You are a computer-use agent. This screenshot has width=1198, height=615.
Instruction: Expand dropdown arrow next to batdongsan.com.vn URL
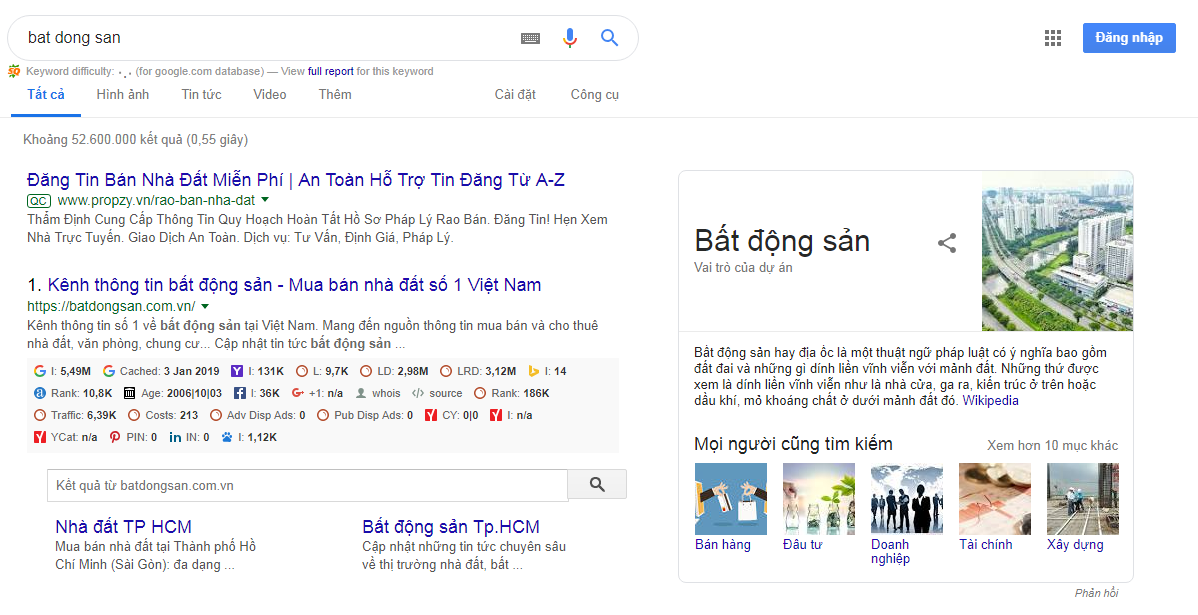[205, 306]
